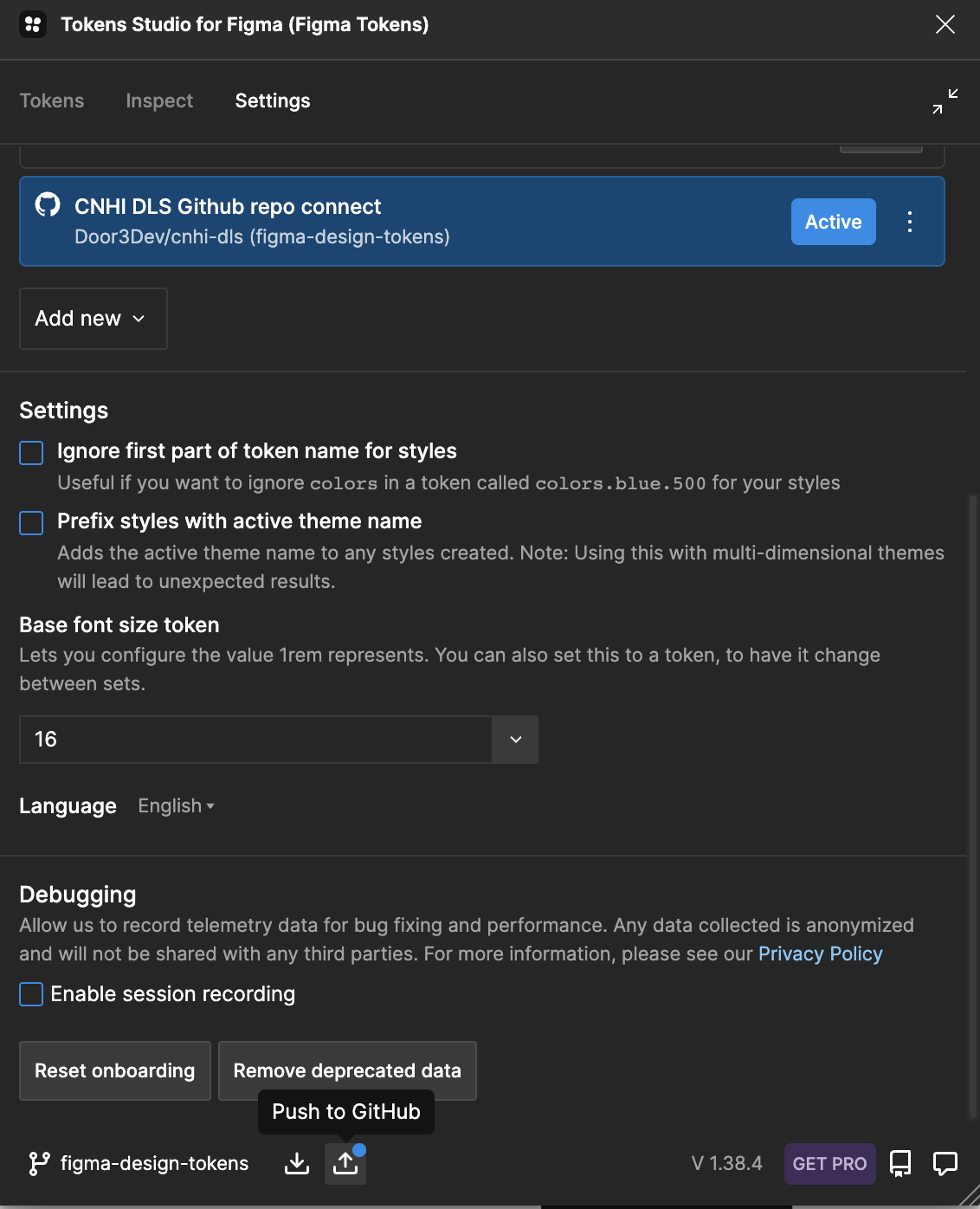Click Remove deprecated data button
Viewport: 980px width, 1209px height.
point(347,1070)
